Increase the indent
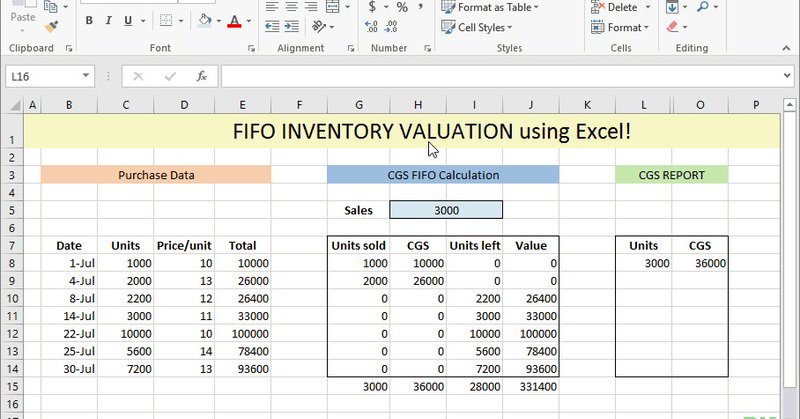The width and height of the screenshot is (800, 419). (x=291, y=27)
